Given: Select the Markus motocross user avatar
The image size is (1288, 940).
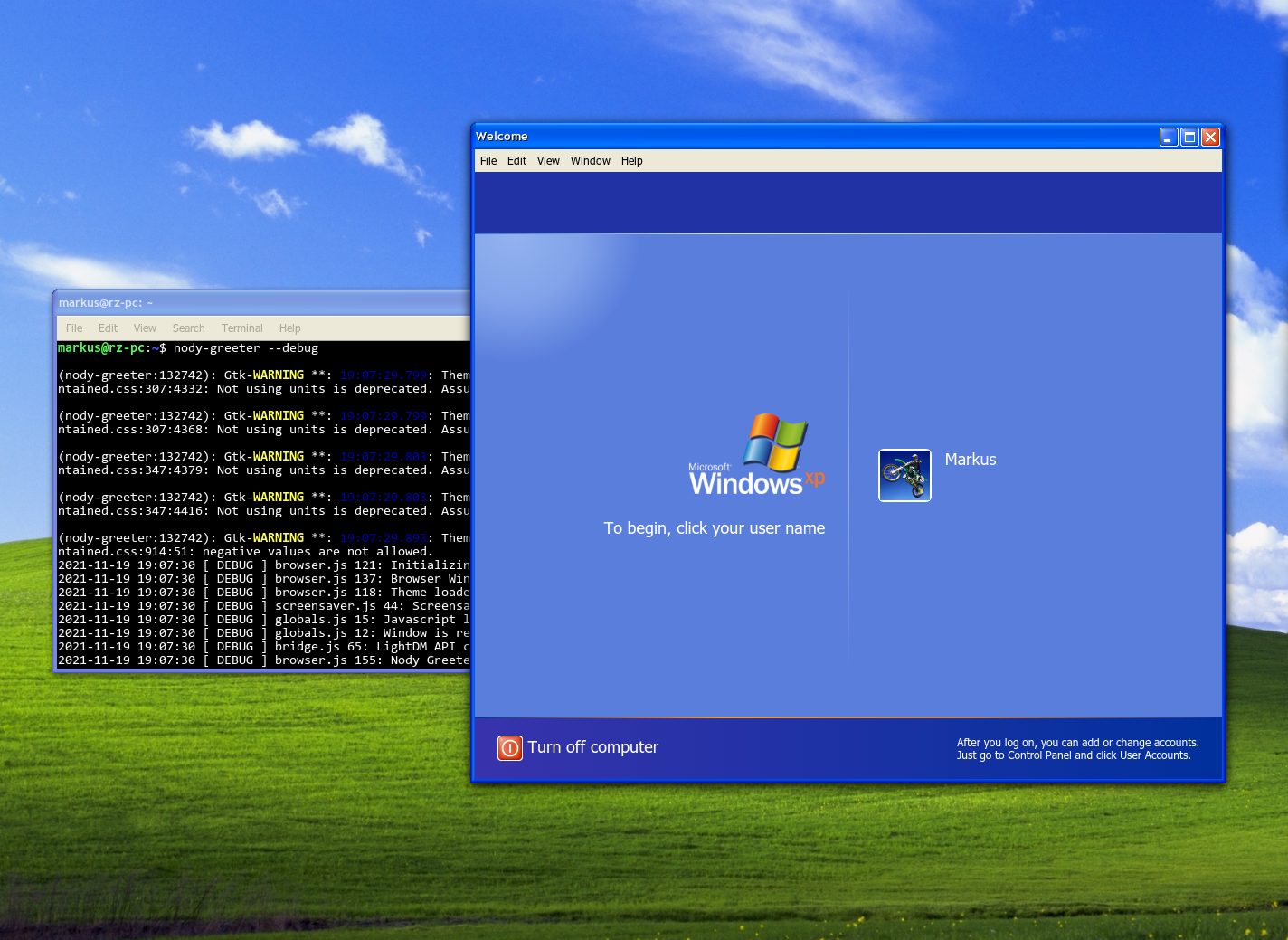Looking at the screenshot, I should point(904,475).
